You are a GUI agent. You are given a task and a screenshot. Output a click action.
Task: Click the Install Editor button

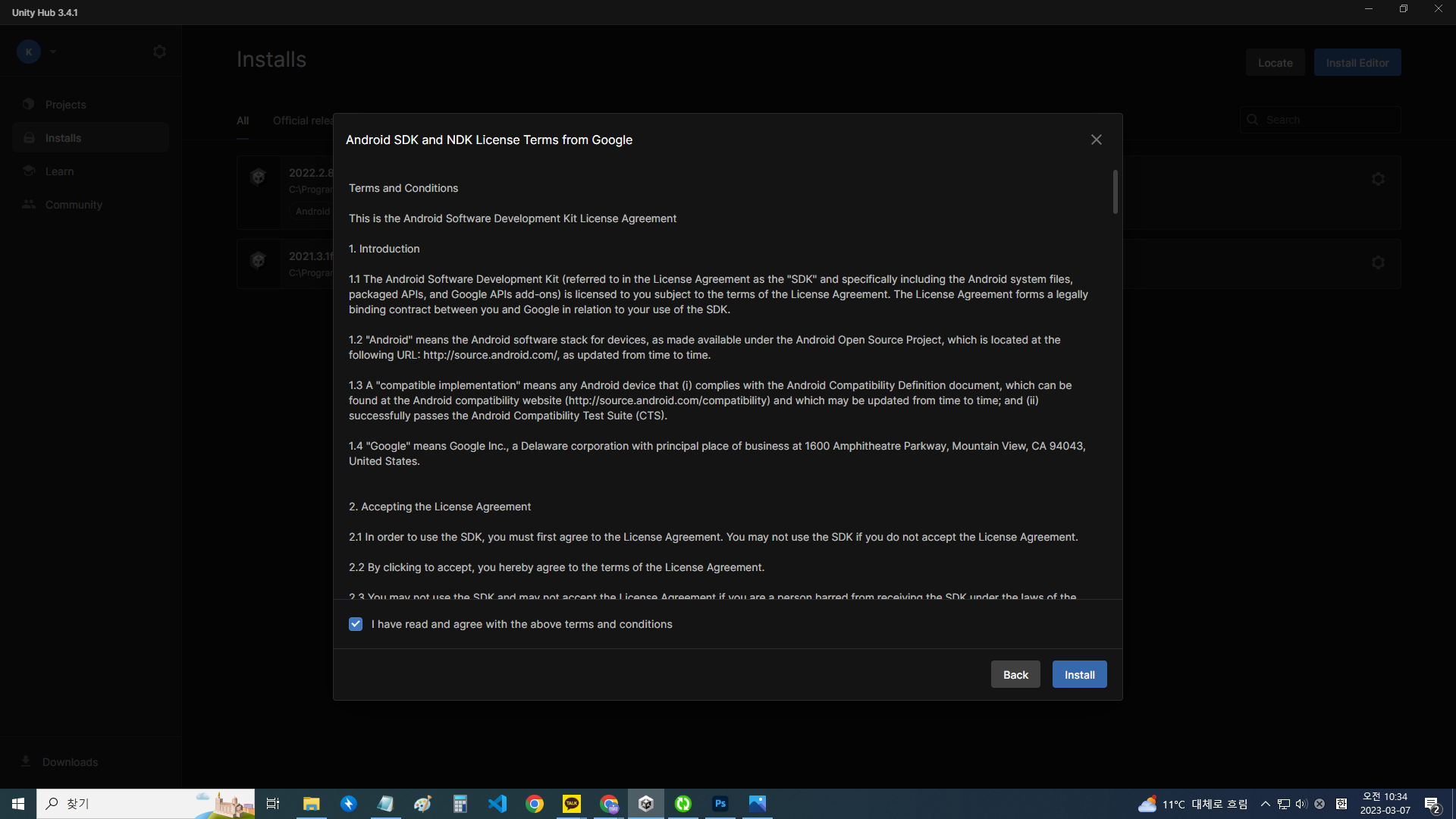coord(1357,62)
